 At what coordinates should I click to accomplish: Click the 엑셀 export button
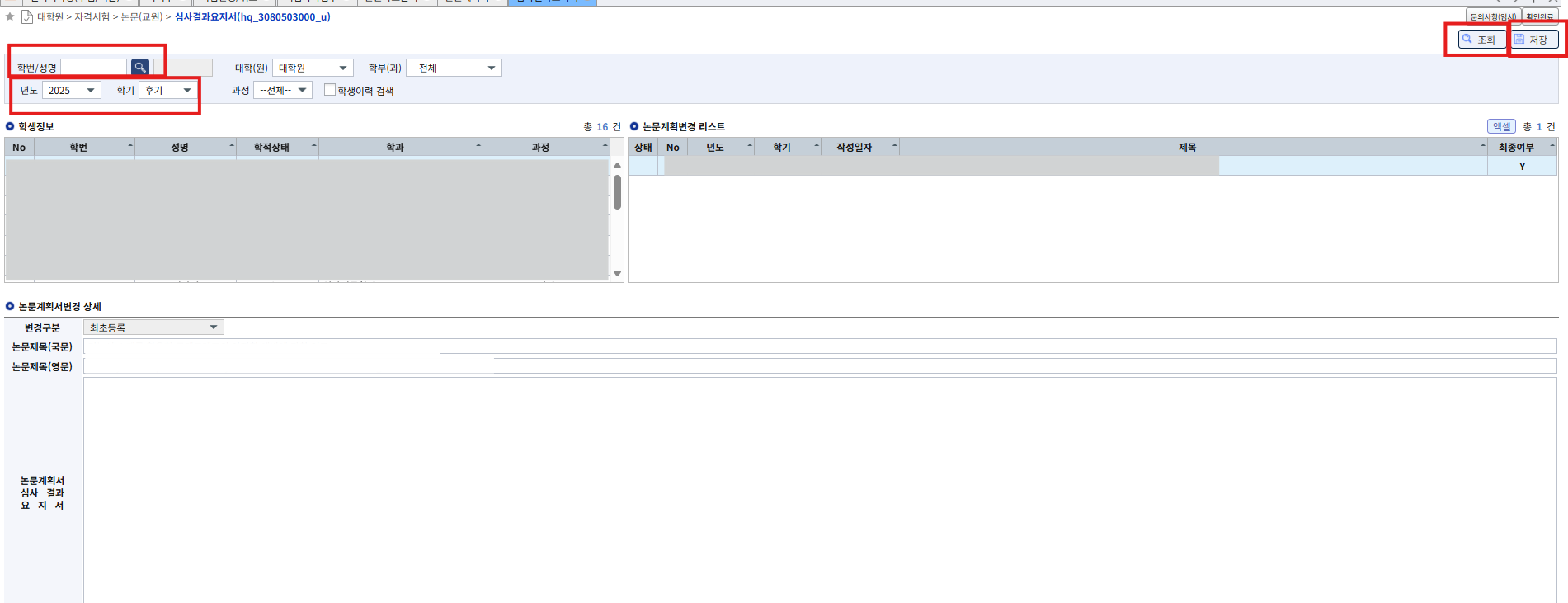(1501, 126)
